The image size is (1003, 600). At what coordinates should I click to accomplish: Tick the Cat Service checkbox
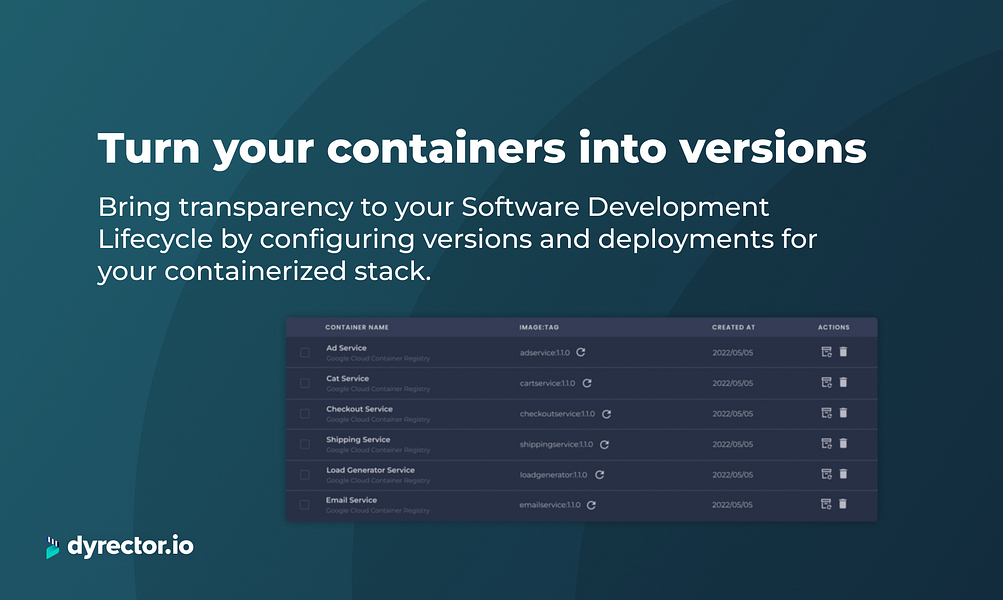pos(304,384)
